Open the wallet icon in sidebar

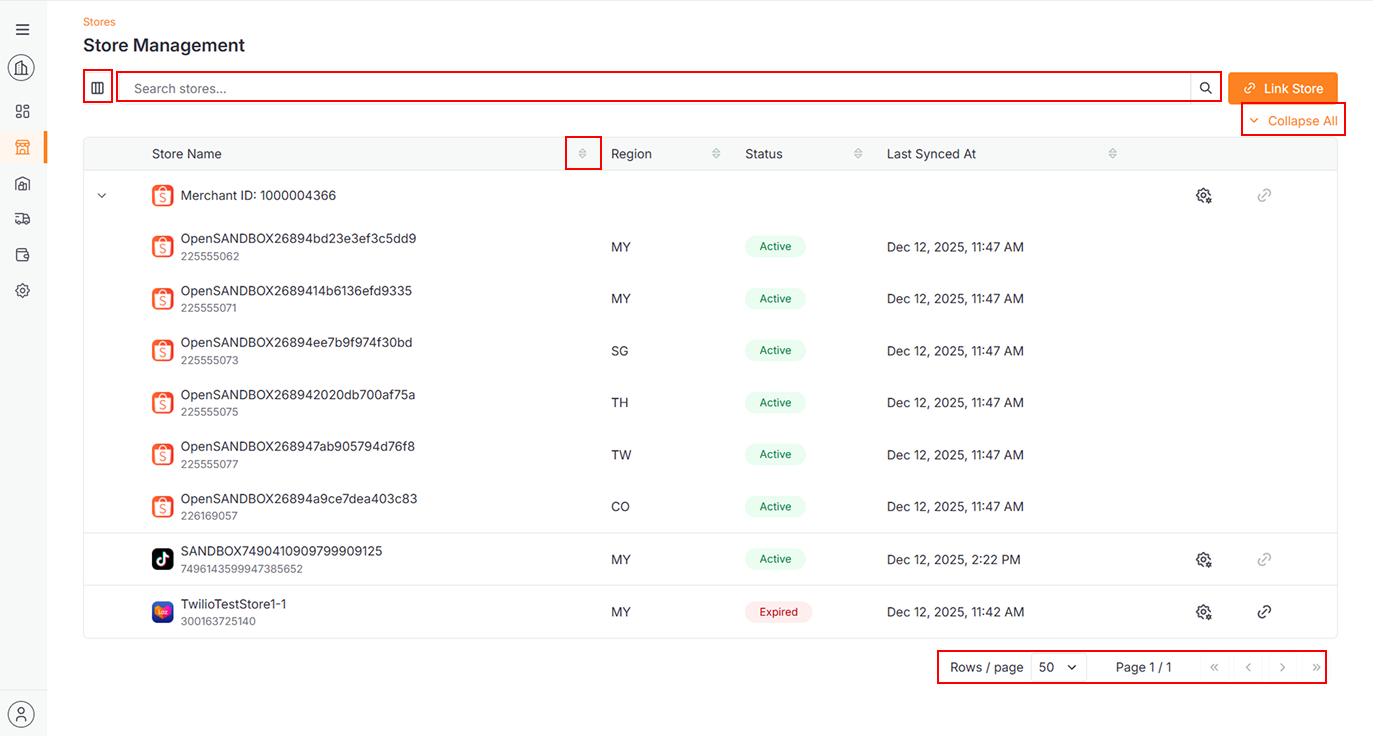(22, 255)
